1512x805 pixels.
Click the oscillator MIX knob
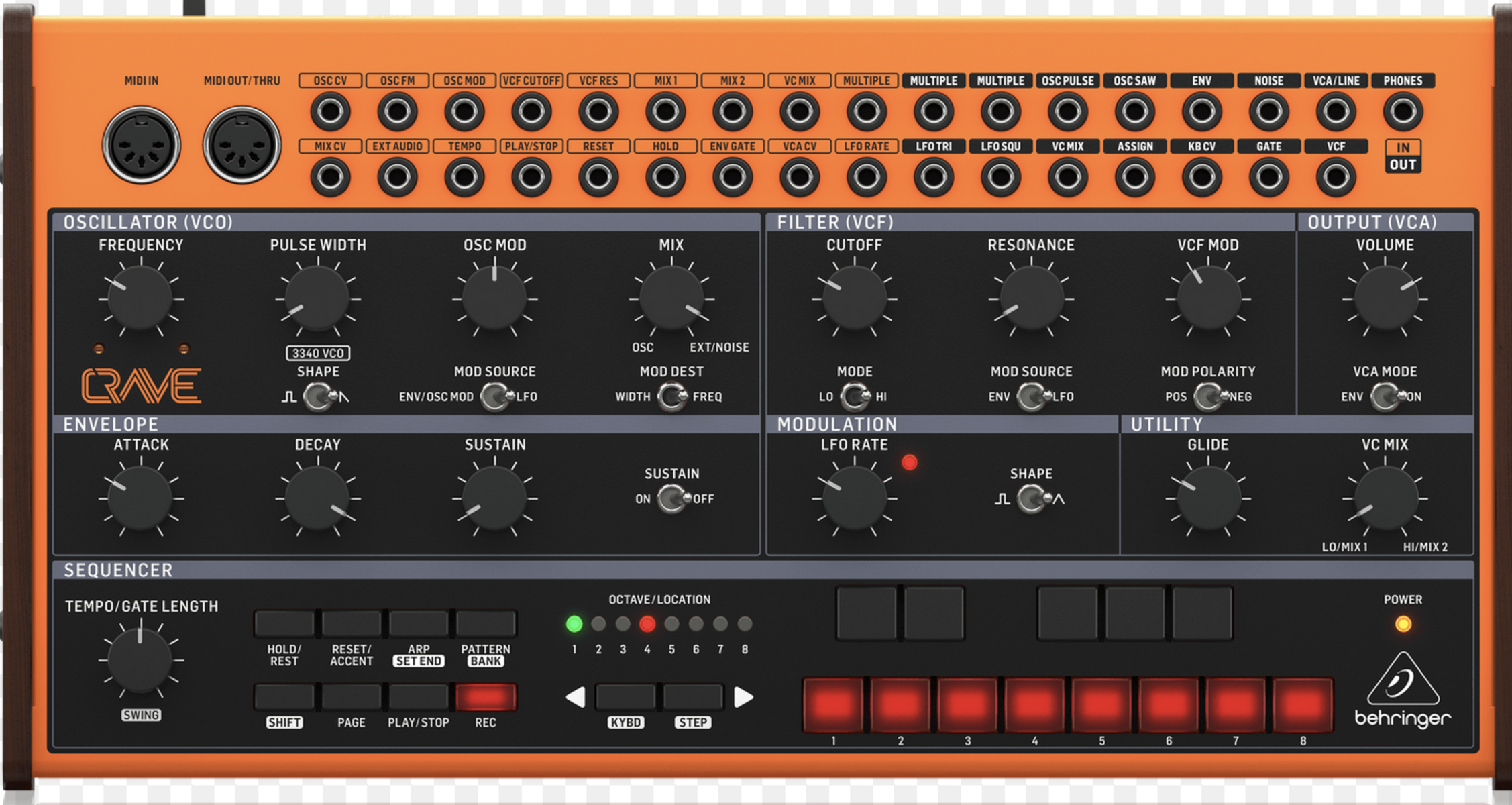click(x=671, y=298)
